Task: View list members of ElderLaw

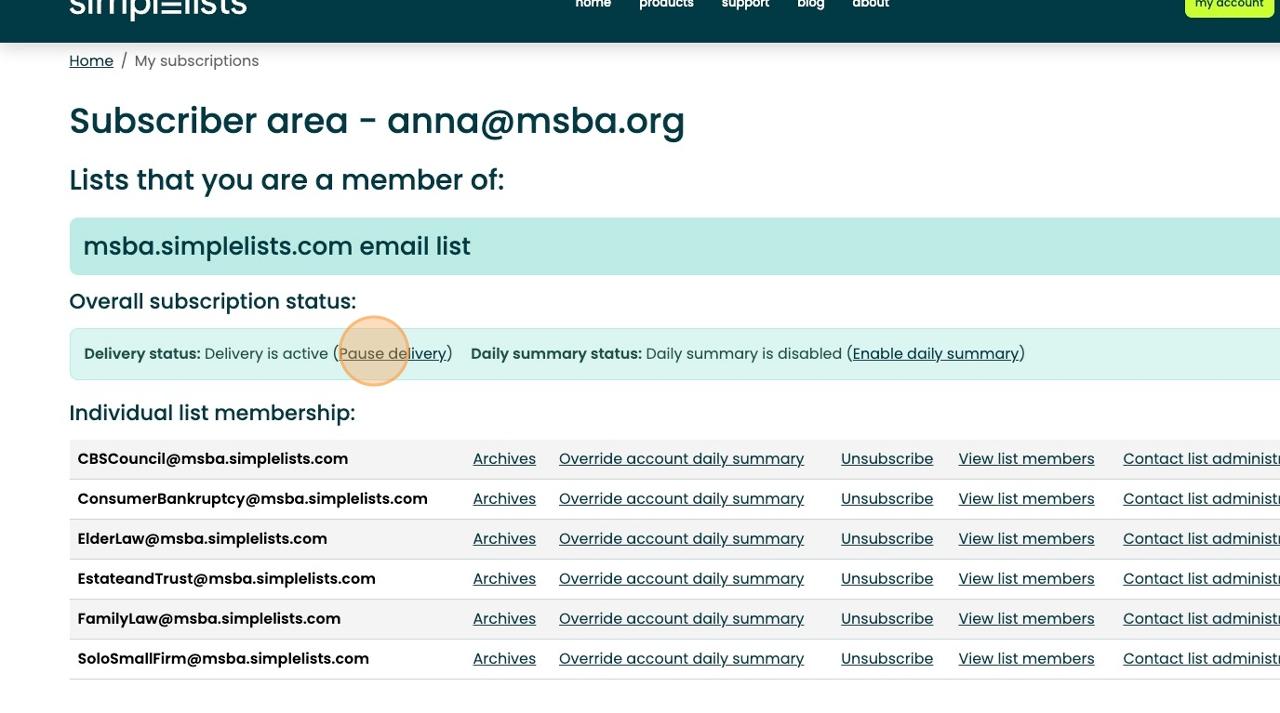Action: coord(1026,539)
